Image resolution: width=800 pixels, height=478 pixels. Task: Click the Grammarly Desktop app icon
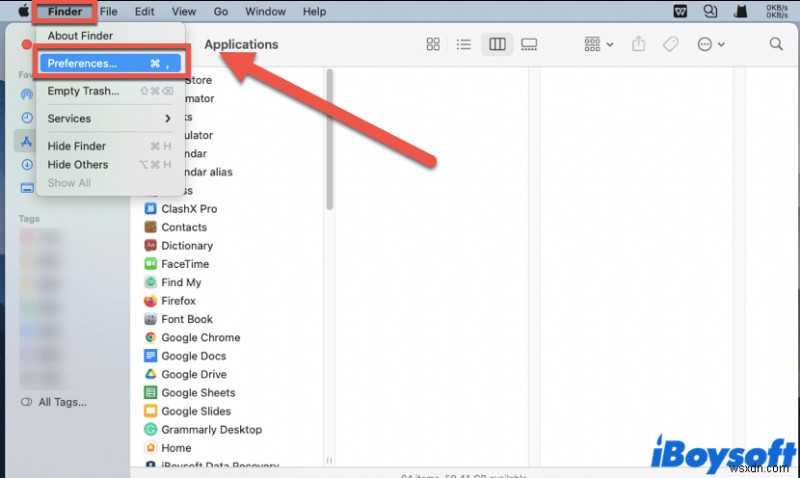click(150, 430)
